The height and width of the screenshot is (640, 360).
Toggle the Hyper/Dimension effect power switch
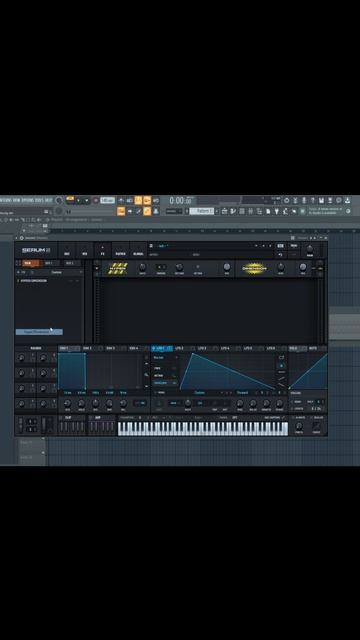97,268
